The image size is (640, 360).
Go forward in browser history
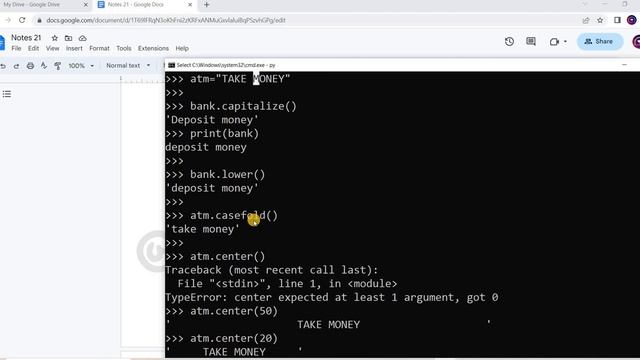point(8,20)
